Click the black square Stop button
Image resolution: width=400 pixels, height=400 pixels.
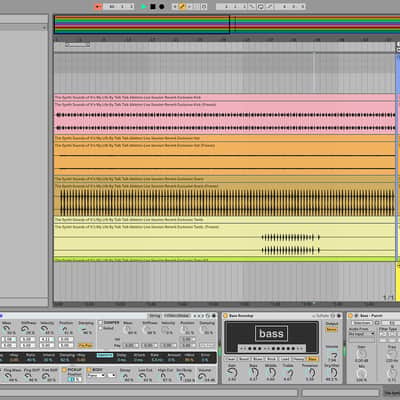click(152, 6)
